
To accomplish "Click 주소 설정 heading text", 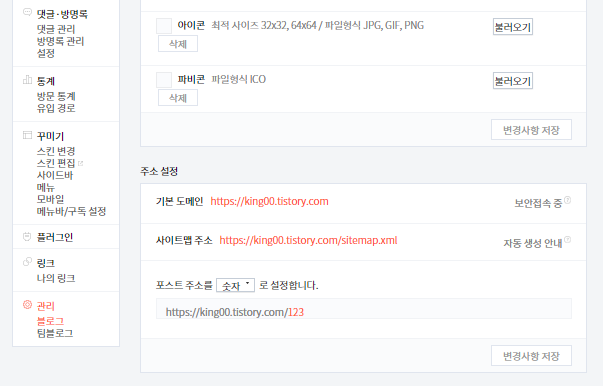I will click(x=159, y=171).
